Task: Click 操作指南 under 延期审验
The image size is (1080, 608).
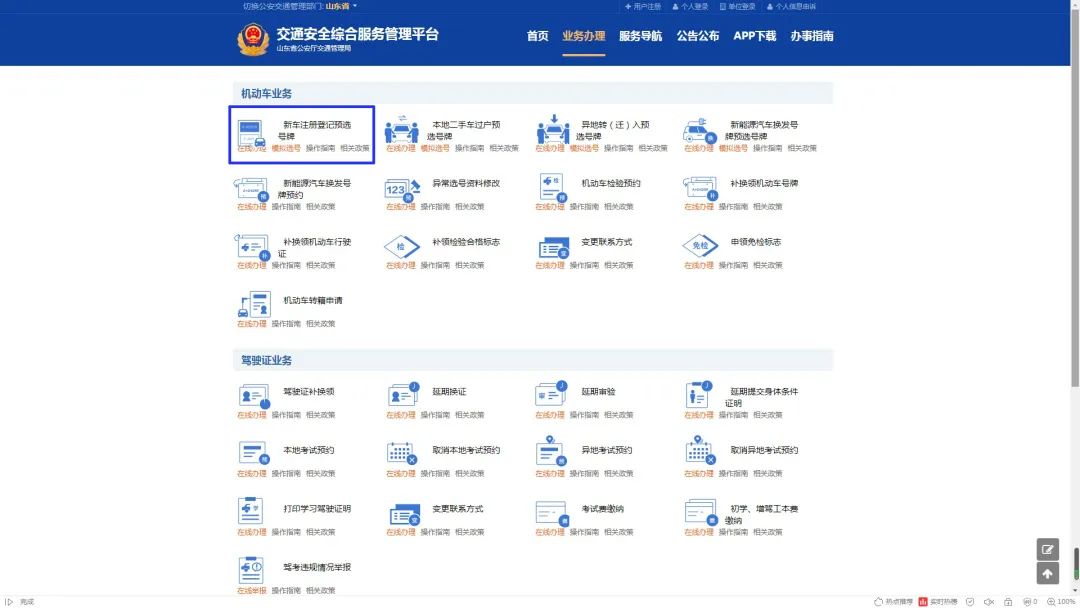Action: point(584,415)
